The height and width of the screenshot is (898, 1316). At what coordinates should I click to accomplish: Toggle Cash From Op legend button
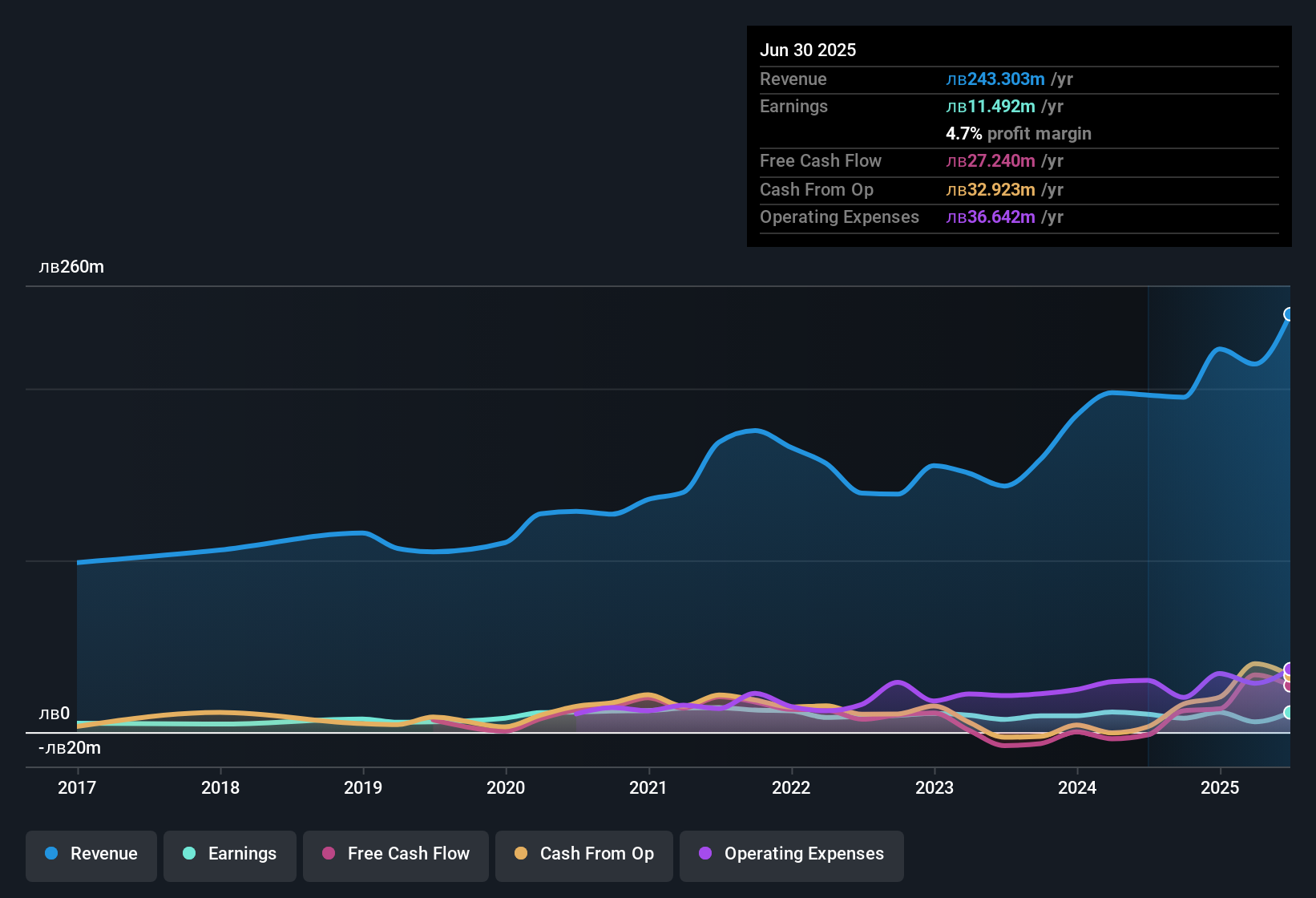[x=583, y=855]
